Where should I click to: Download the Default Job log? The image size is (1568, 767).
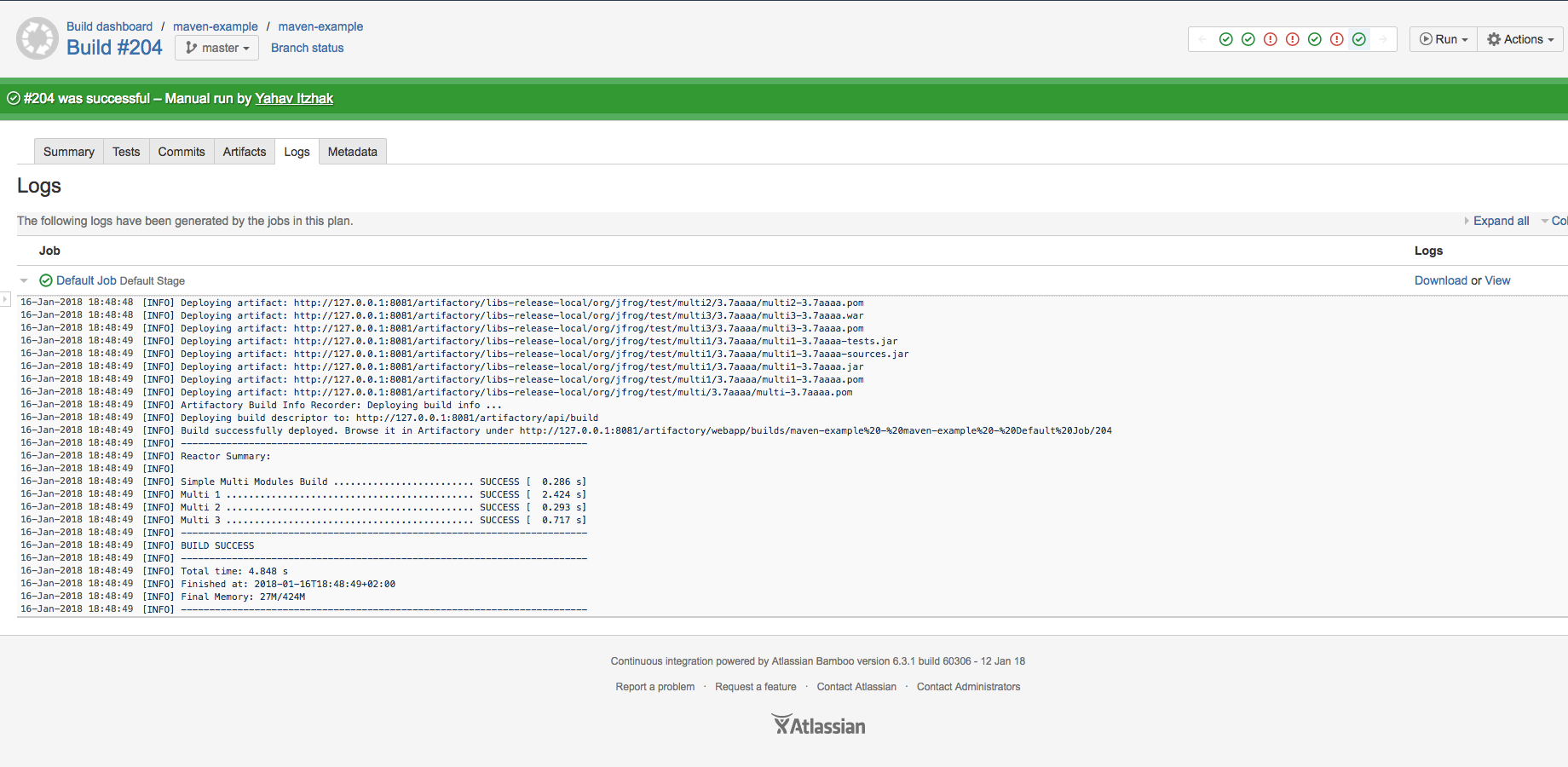pos(1441,280)
